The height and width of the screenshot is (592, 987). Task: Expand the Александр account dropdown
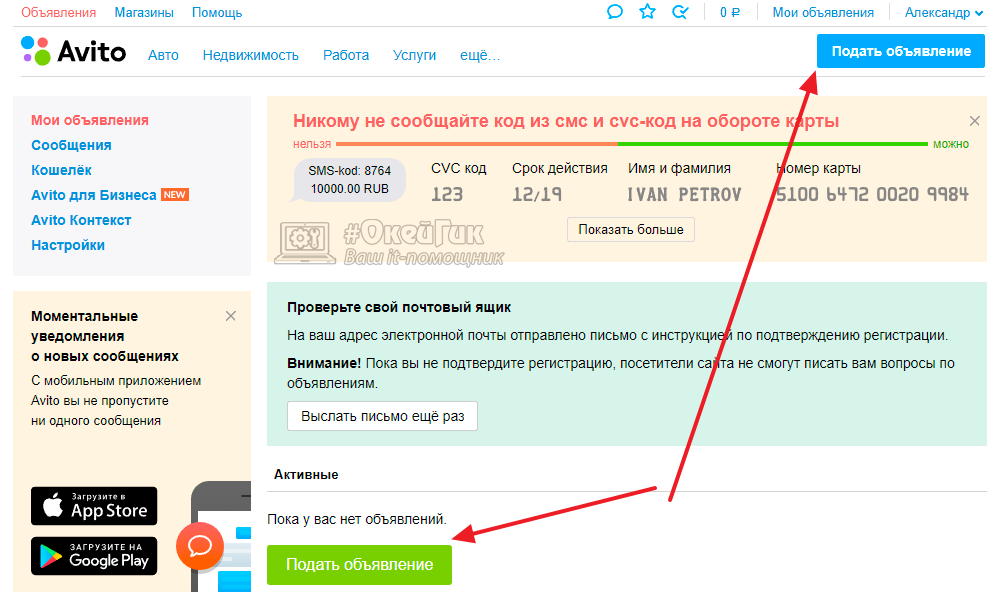coord(944,13)
